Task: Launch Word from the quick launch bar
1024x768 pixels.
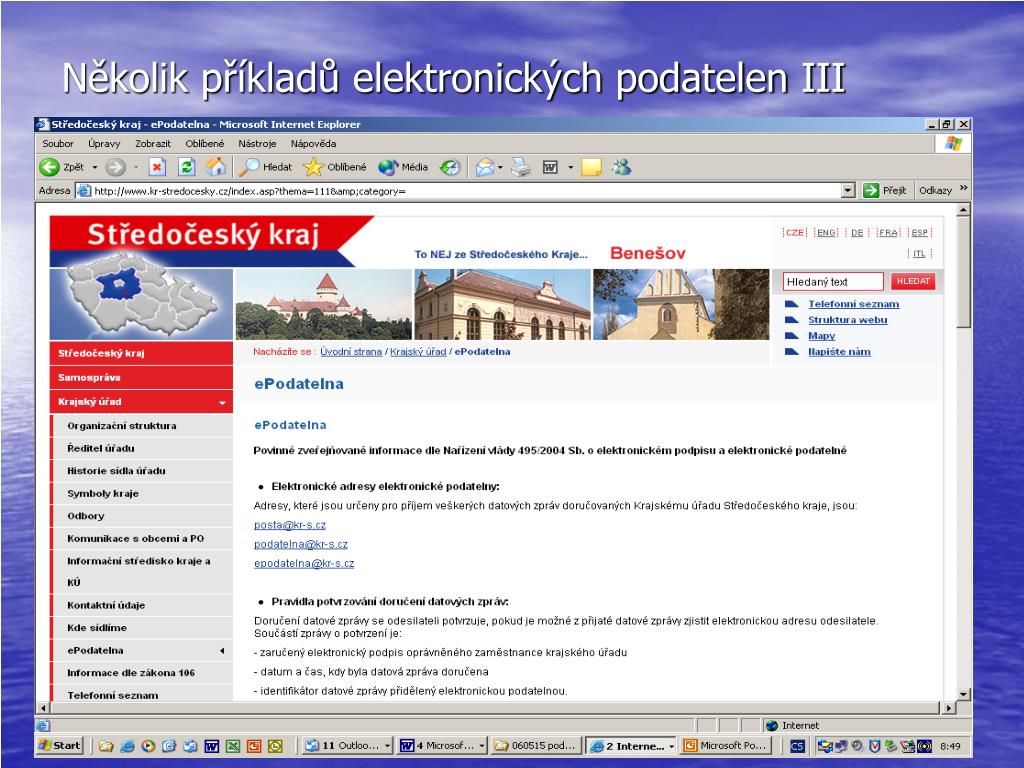Action: pyautogui.click(x=212, y=746)
